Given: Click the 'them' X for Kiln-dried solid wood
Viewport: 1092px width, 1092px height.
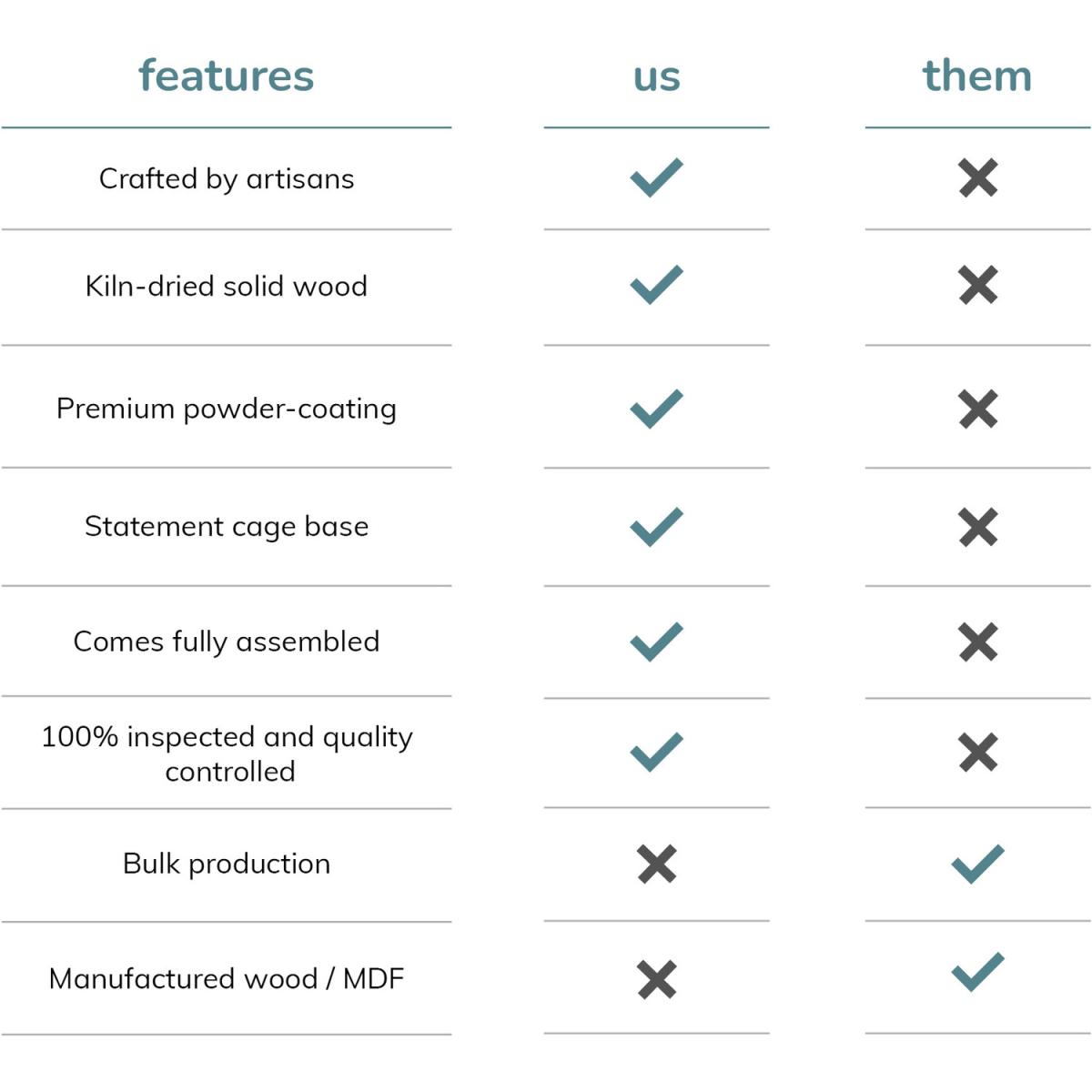Looking at the screenshot, I should point(978,286).
